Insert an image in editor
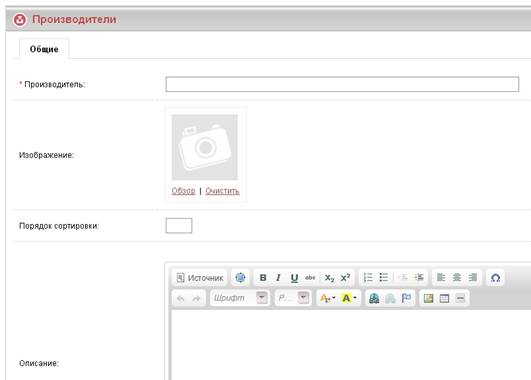Screen dimensions: 531x380 (x=428, y=298)
